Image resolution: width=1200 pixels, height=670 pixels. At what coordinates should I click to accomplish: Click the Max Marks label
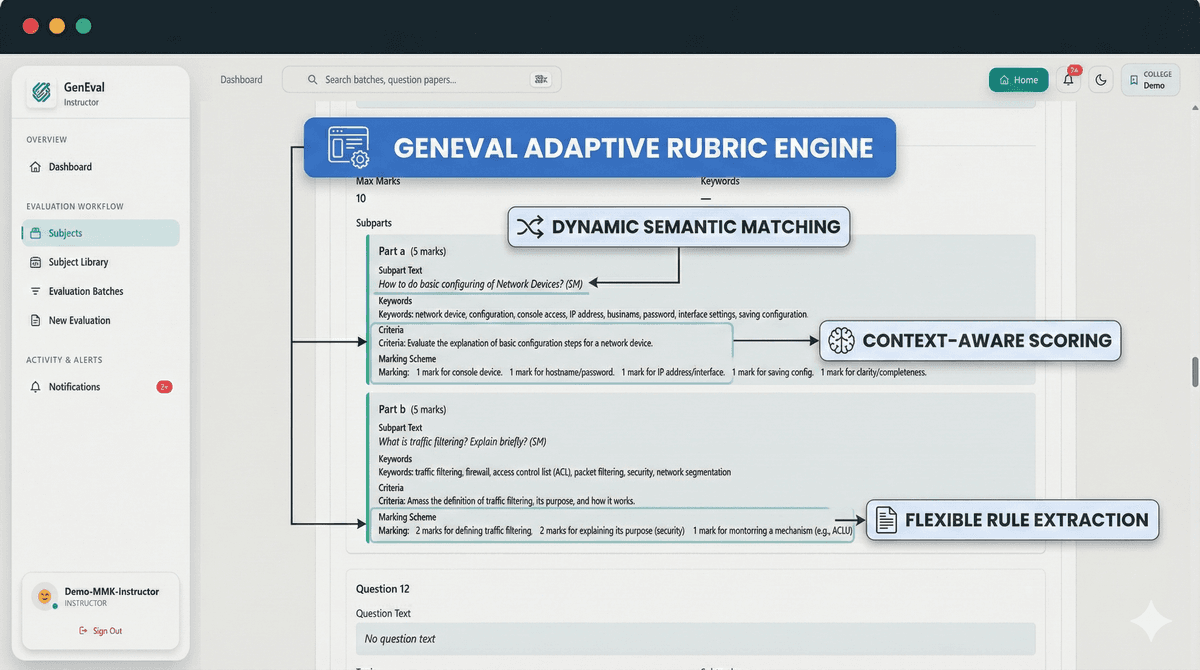point(378,181)
